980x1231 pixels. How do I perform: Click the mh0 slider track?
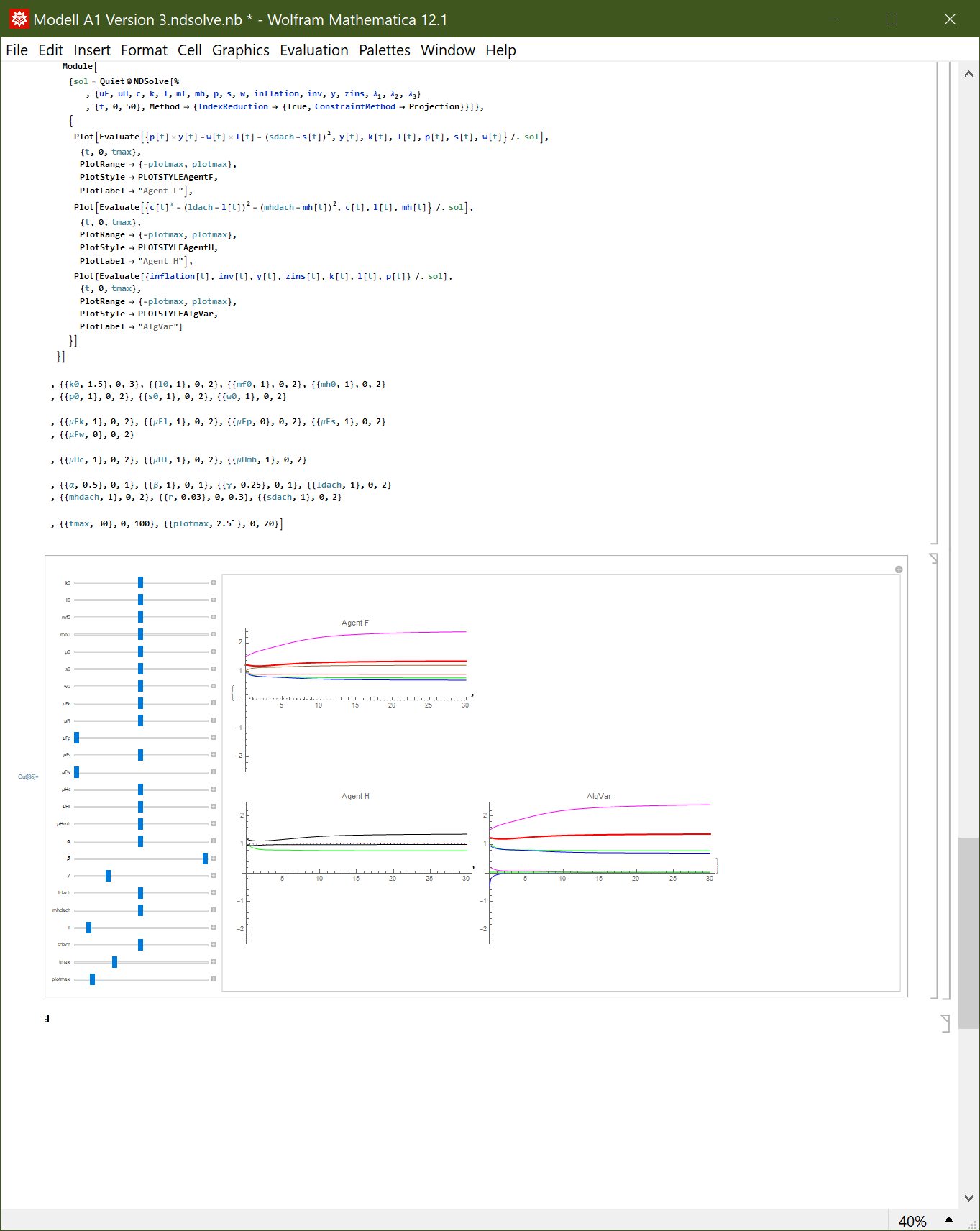[x=141, y=634]
